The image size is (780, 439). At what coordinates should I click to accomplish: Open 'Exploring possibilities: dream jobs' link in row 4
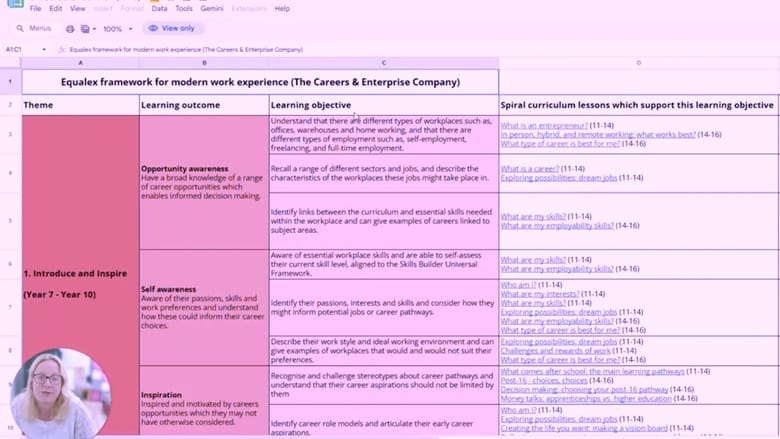559,177
